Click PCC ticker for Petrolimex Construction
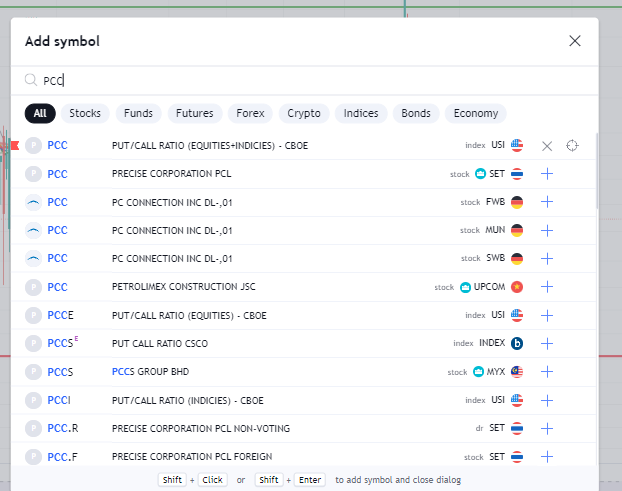Image resolution: width=622 pixels, height=491 pixels. (x=58, y=287)
